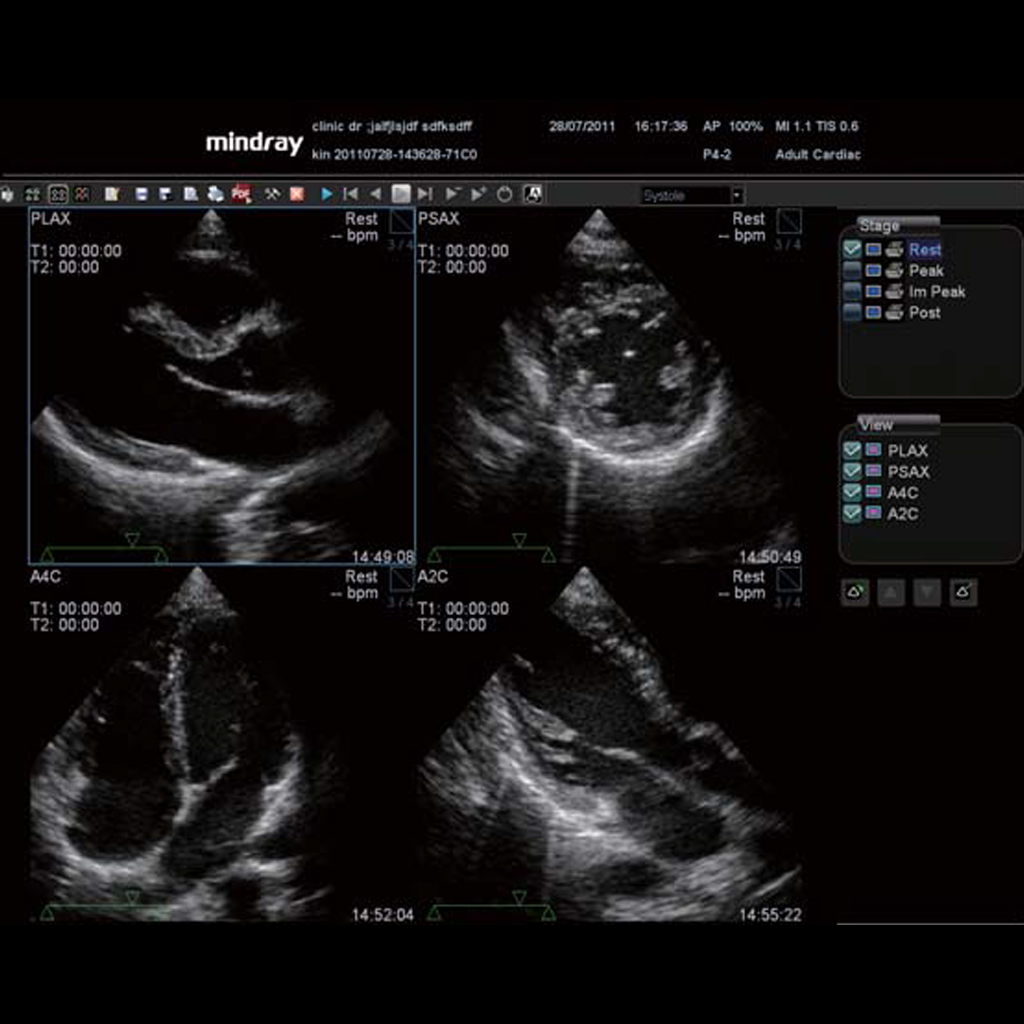Image resolution: width=1024 pixels, height=1024 pixels.
Task: Toggle the A2C view checkbox
Action: [x=852, y=514]
